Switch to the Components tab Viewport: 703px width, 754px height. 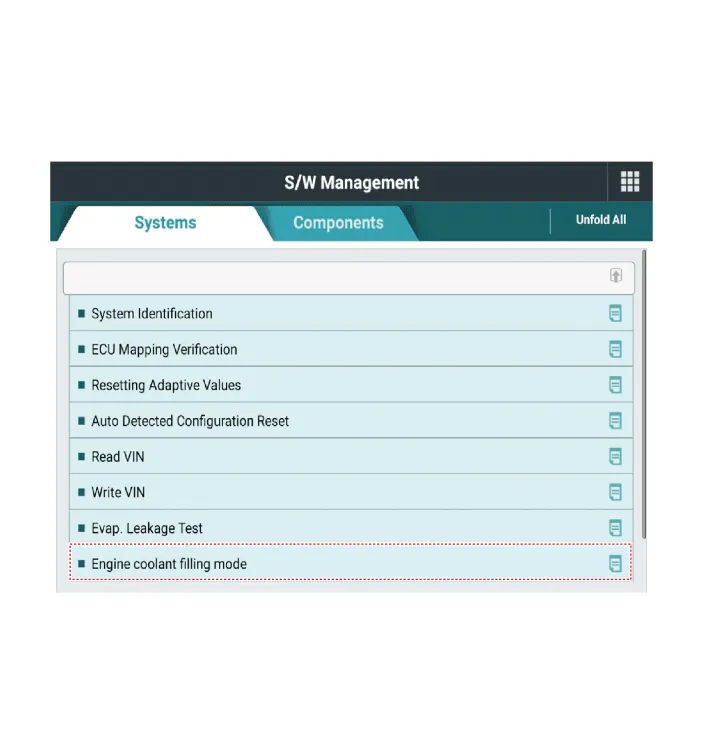338,223
